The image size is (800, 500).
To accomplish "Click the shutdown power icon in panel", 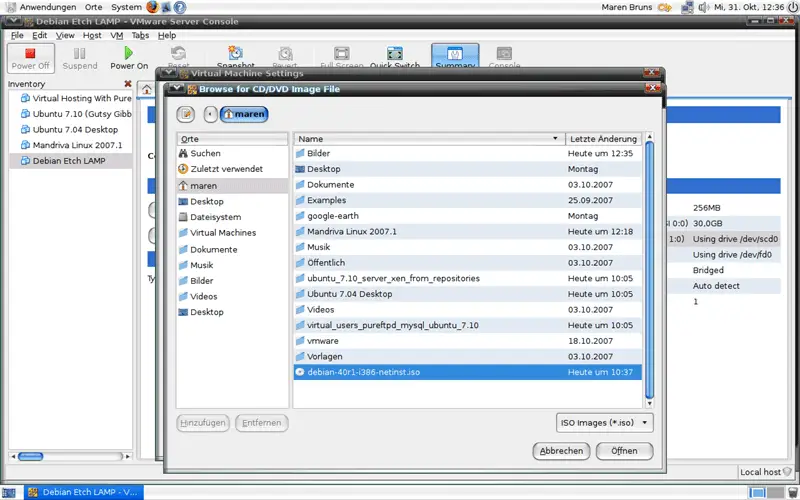I will (792, 7).
